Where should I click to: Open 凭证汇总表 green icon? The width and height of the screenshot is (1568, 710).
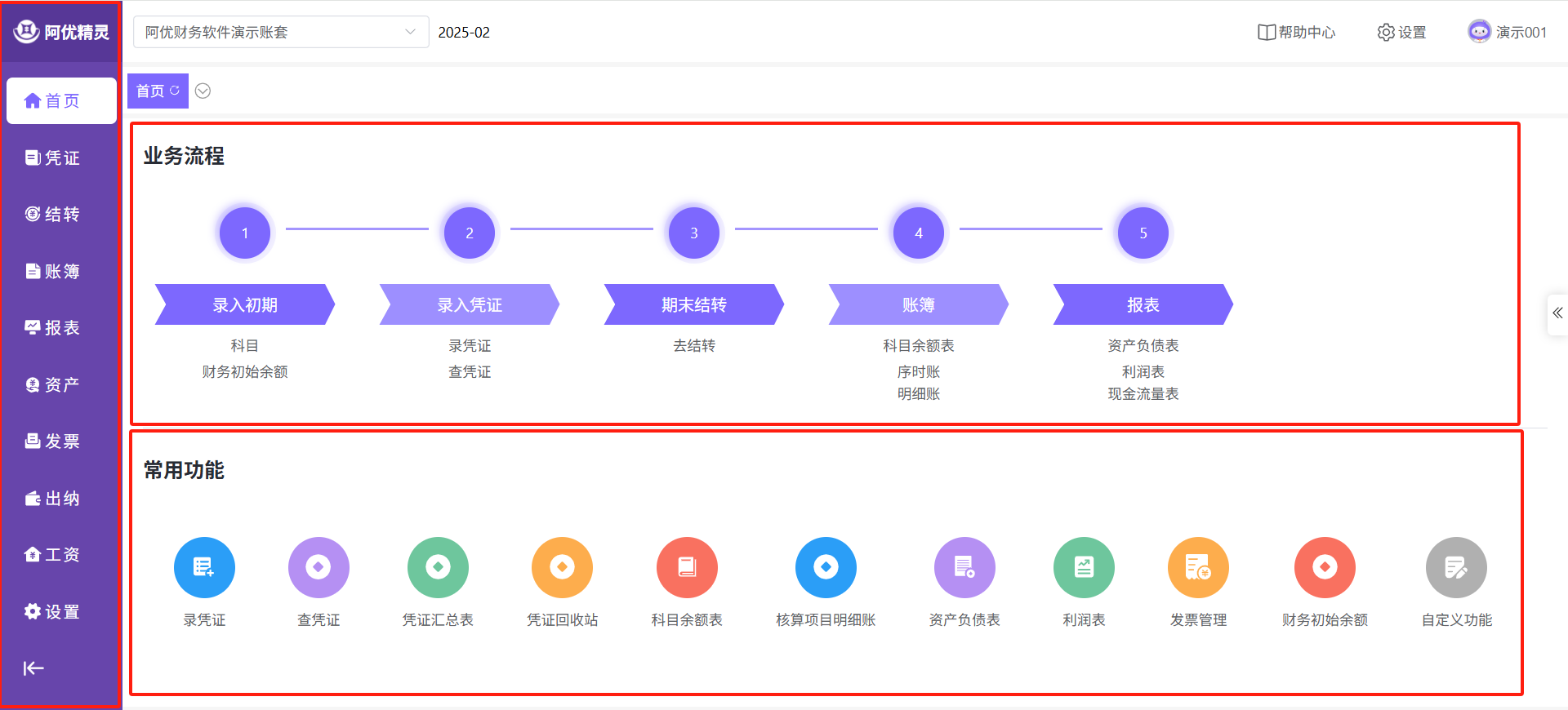pyautogui.click(x=438, y=567)
